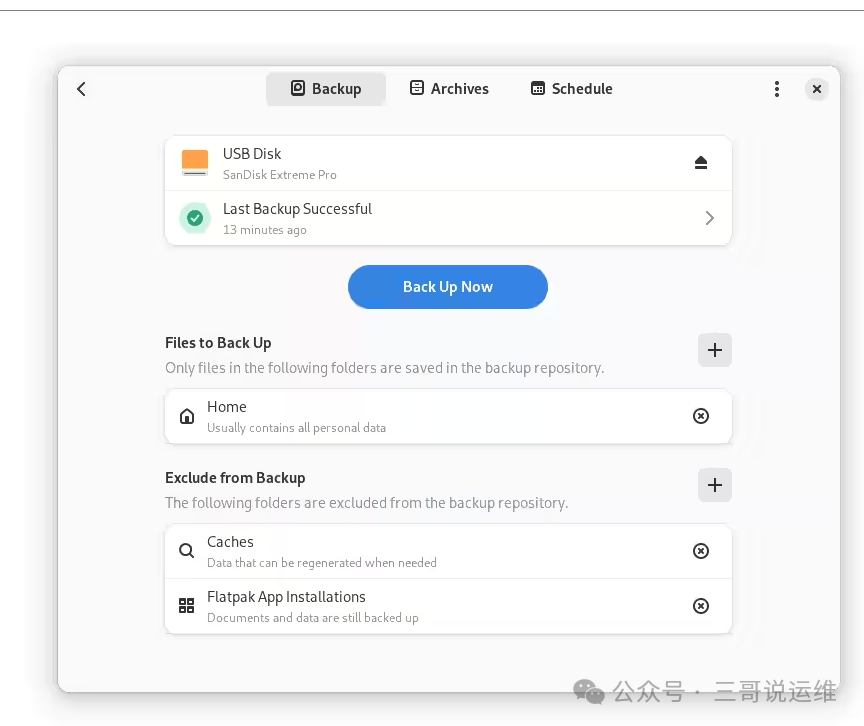The width and height of the screenshot is (864, 726).
Task: Expand details via Last Backup chevron
Action: point(709,218)
